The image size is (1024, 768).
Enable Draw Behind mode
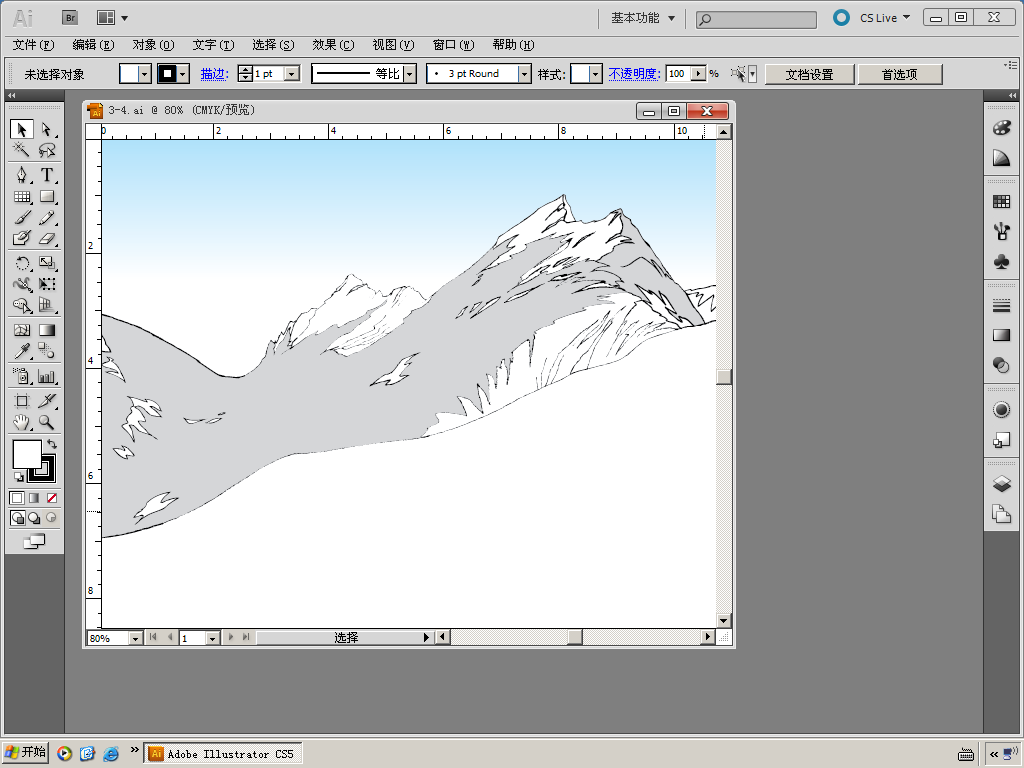pyautogui.click(x=34, y=519)
